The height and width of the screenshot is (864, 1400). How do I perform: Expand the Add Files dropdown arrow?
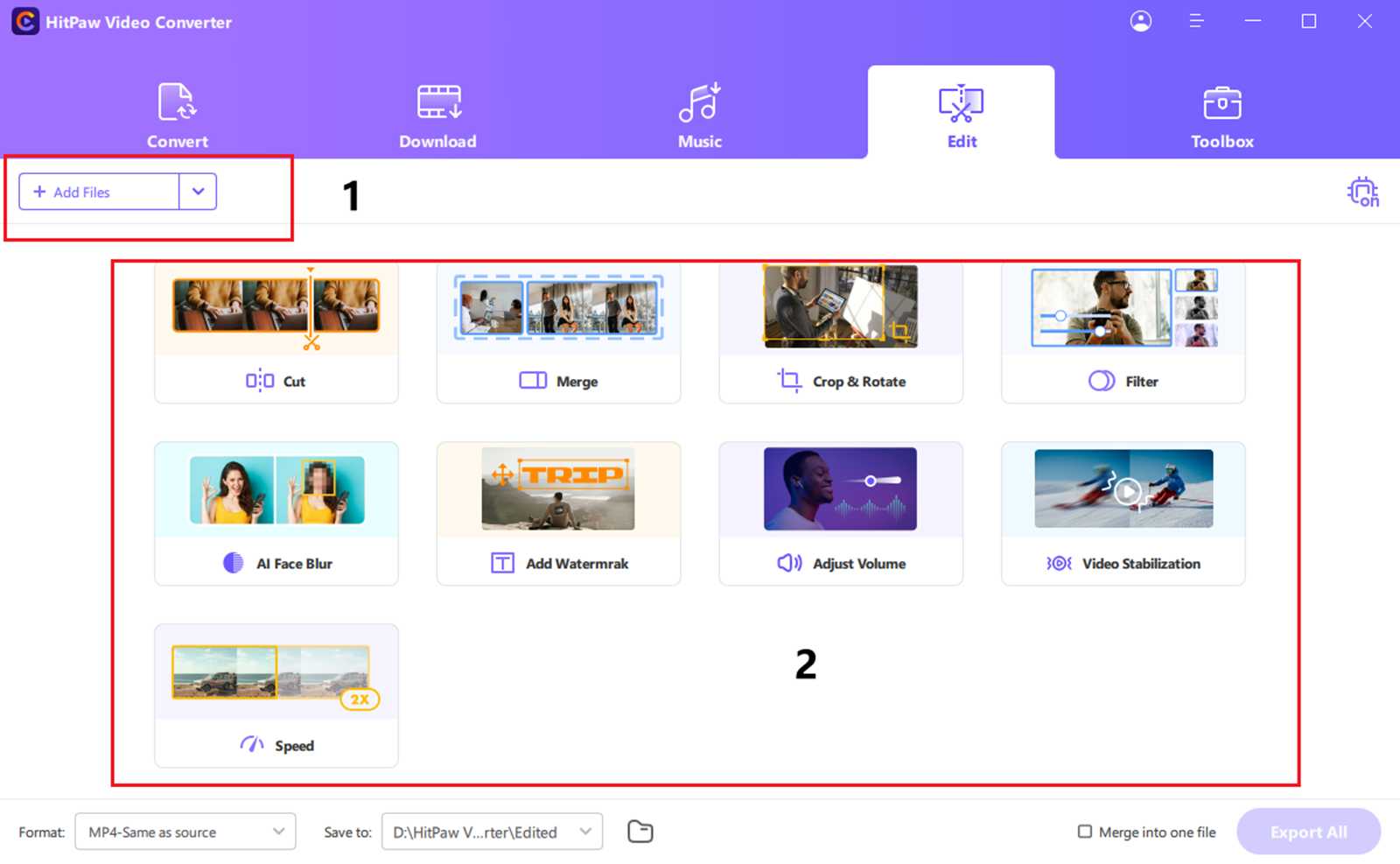(x=199, y=191)
